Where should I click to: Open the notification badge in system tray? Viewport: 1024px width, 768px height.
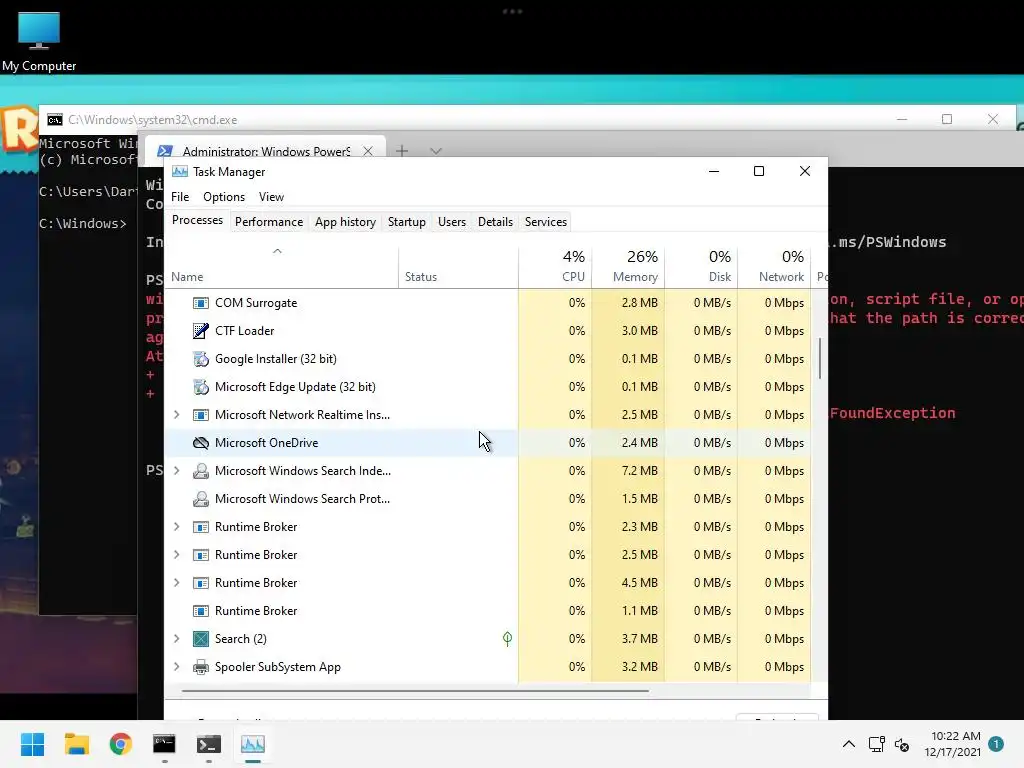pos(996,744)
